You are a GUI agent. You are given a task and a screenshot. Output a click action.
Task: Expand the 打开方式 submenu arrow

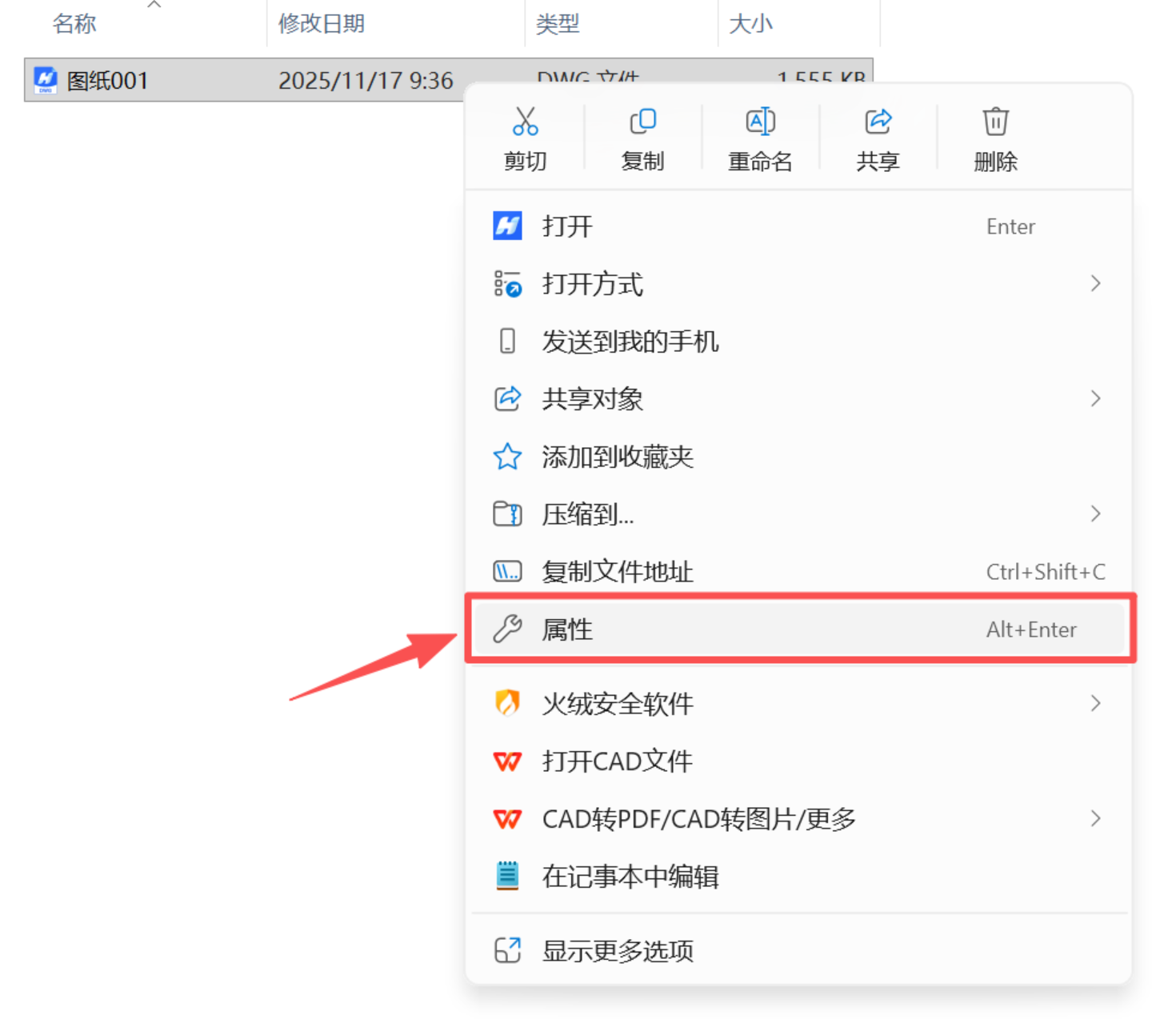pos(1095,284)
